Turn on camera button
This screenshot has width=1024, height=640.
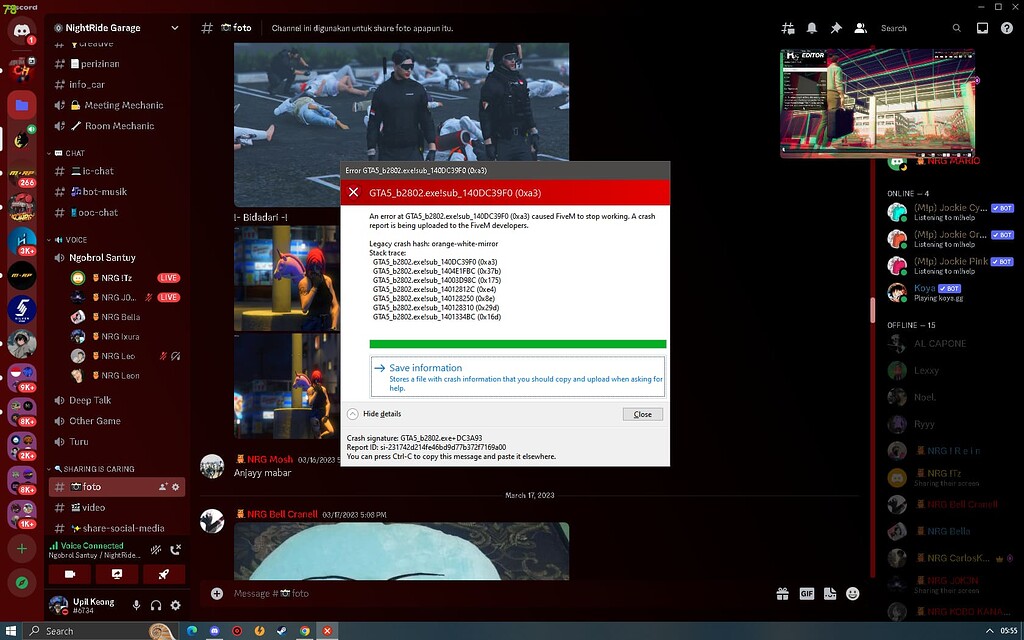[x=70, y=575]
